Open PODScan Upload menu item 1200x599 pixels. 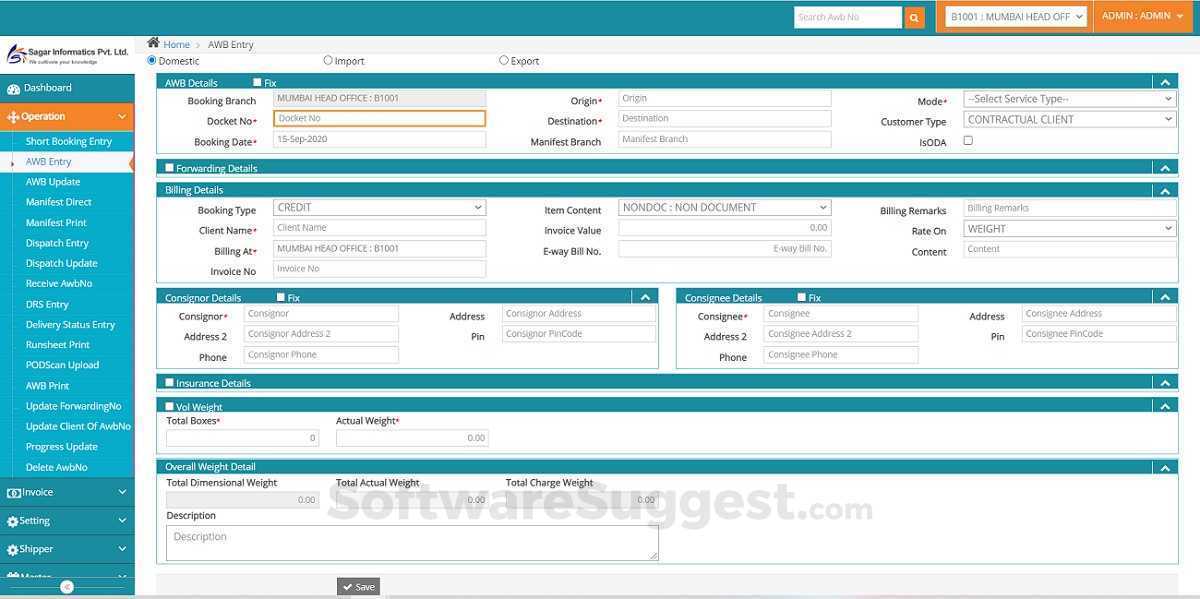click(x=62, y=365)
